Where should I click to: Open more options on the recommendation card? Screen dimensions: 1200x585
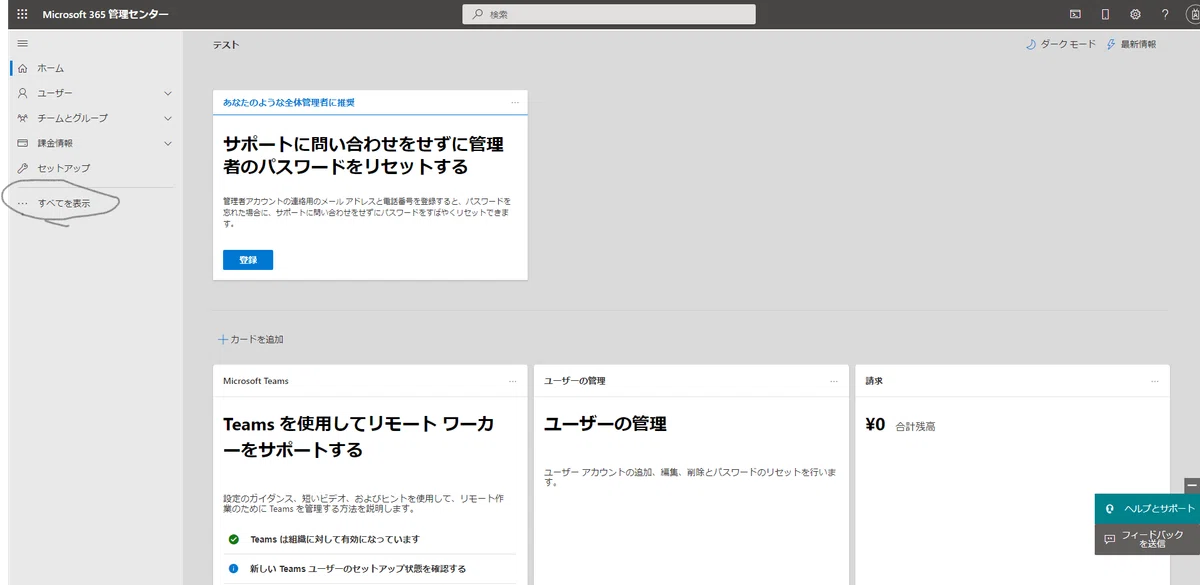pyautogui.click(x=515, y=102)
